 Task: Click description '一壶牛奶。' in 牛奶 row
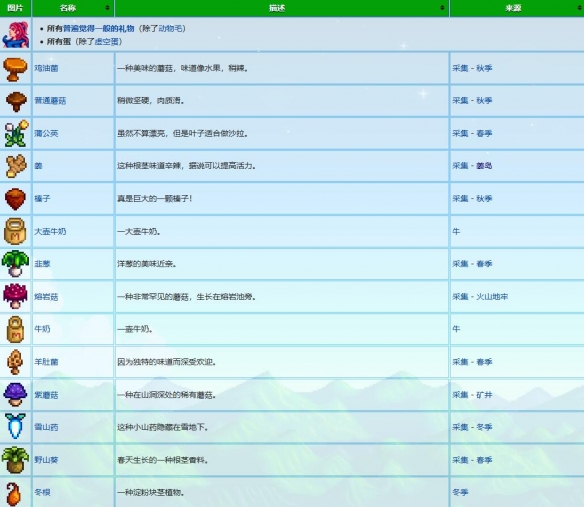(134, 329)
